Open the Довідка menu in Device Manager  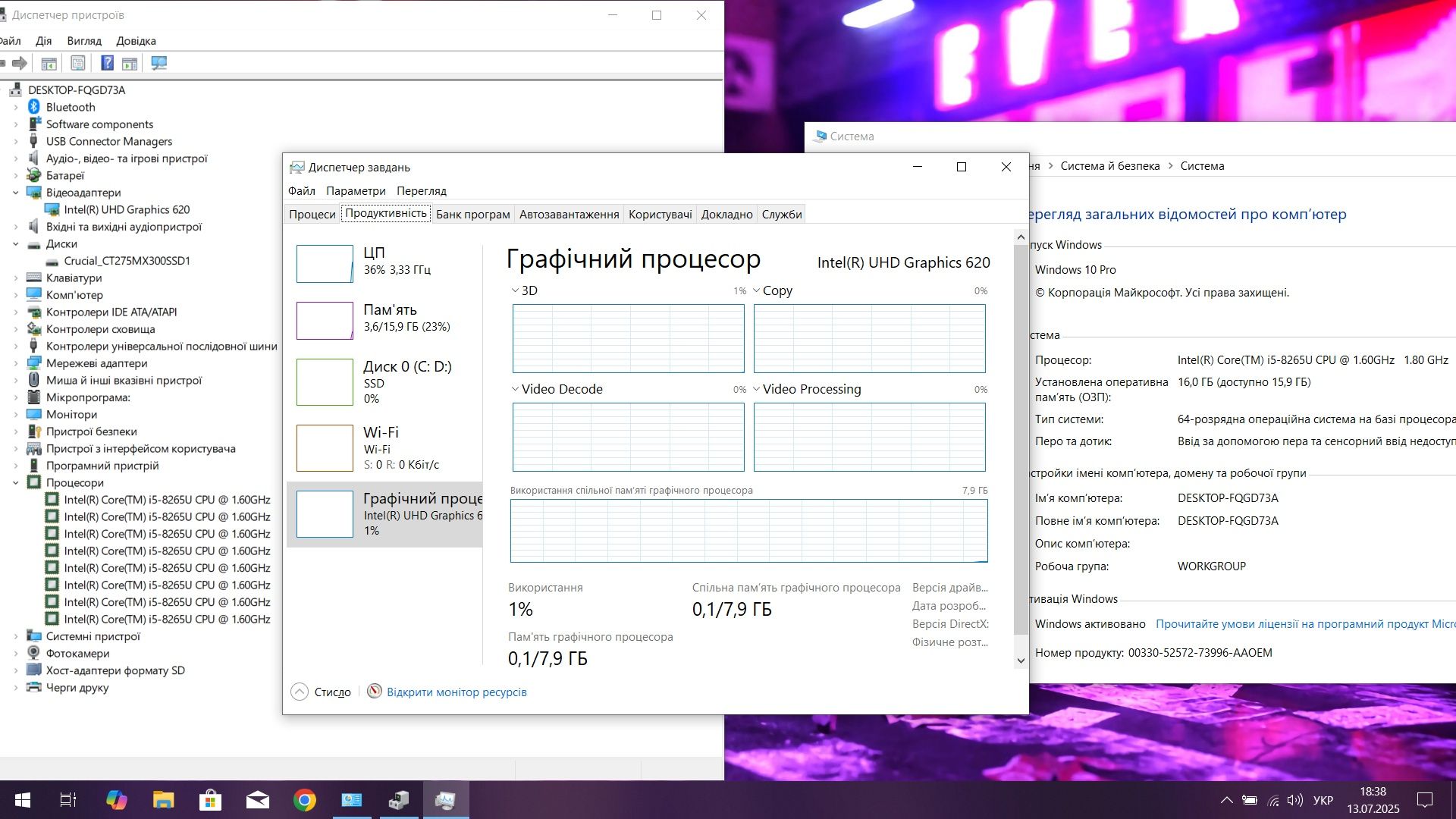[x=136, y=41]
